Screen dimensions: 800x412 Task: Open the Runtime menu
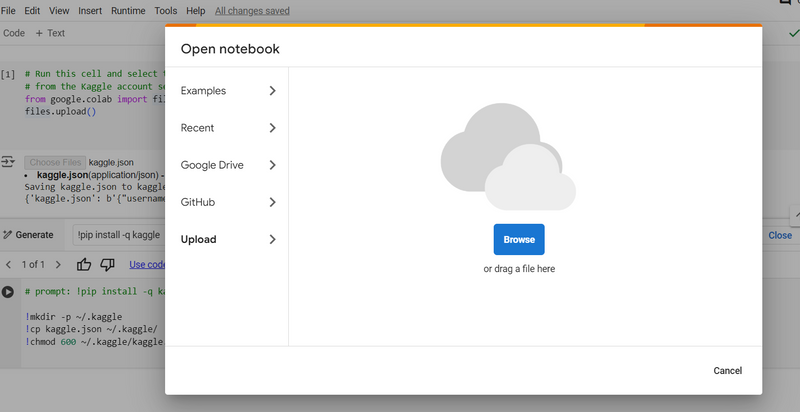pyautogui.click(x=128, y=10)
